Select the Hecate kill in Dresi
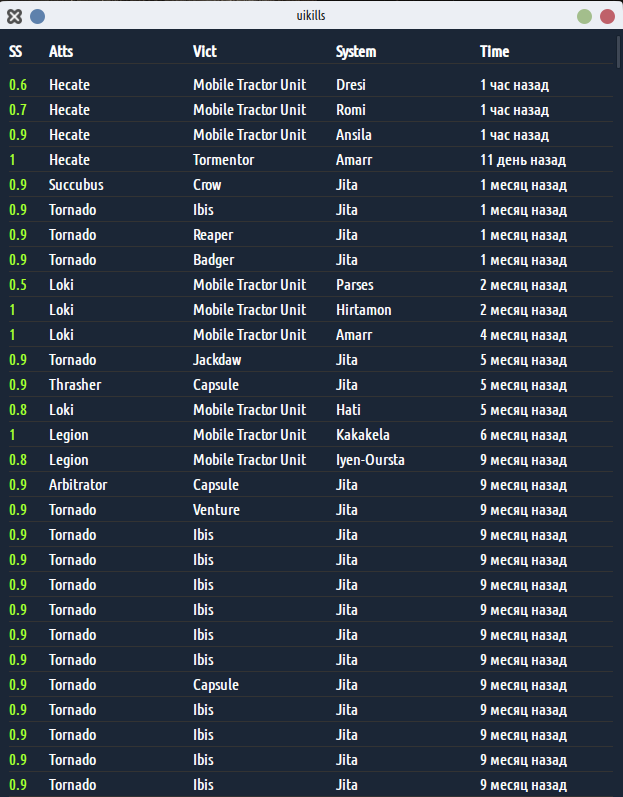 311,84
